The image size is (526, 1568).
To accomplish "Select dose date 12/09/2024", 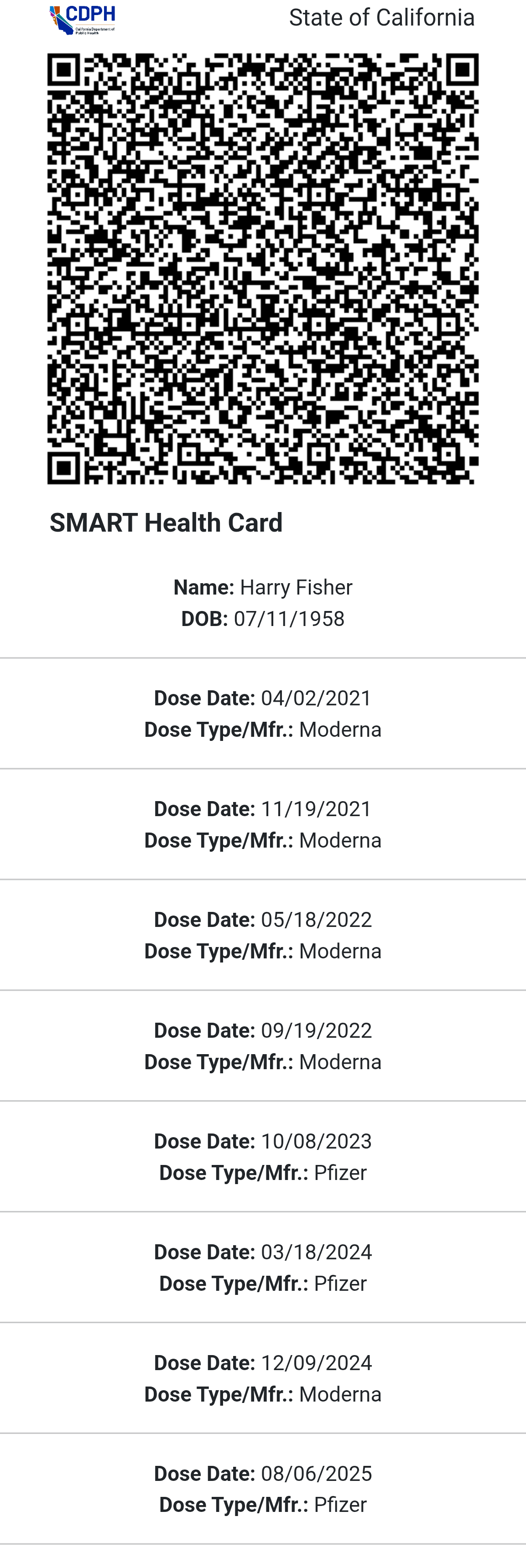I will click(316, 1363).
